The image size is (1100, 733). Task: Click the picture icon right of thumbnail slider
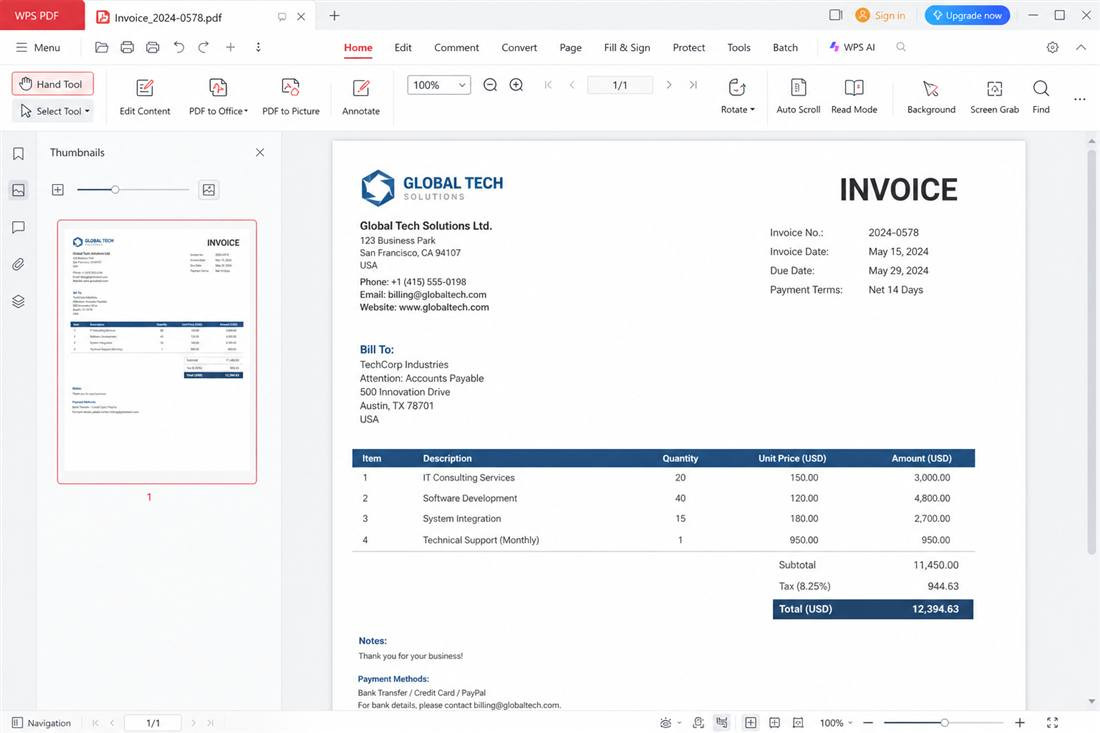point(208,189)
